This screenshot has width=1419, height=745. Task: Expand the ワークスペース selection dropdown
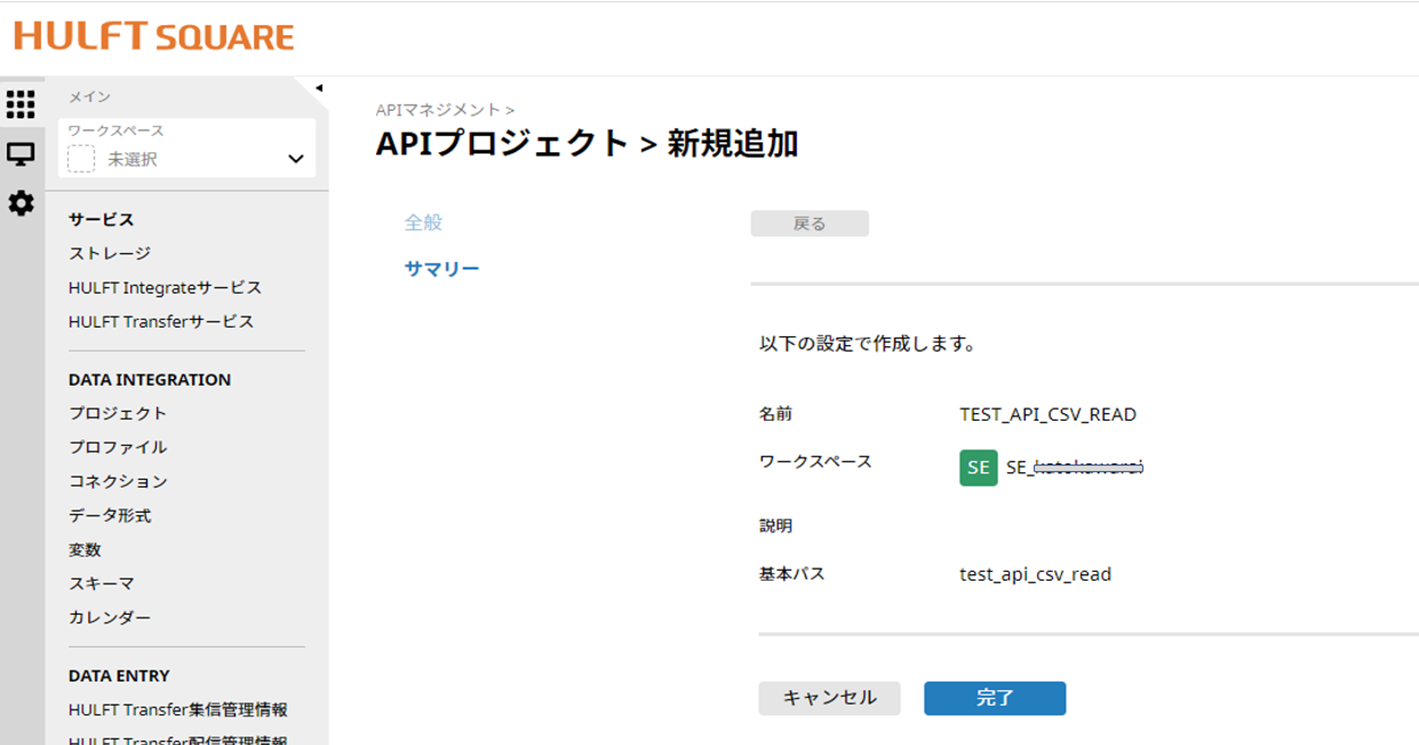click(294, 158)
